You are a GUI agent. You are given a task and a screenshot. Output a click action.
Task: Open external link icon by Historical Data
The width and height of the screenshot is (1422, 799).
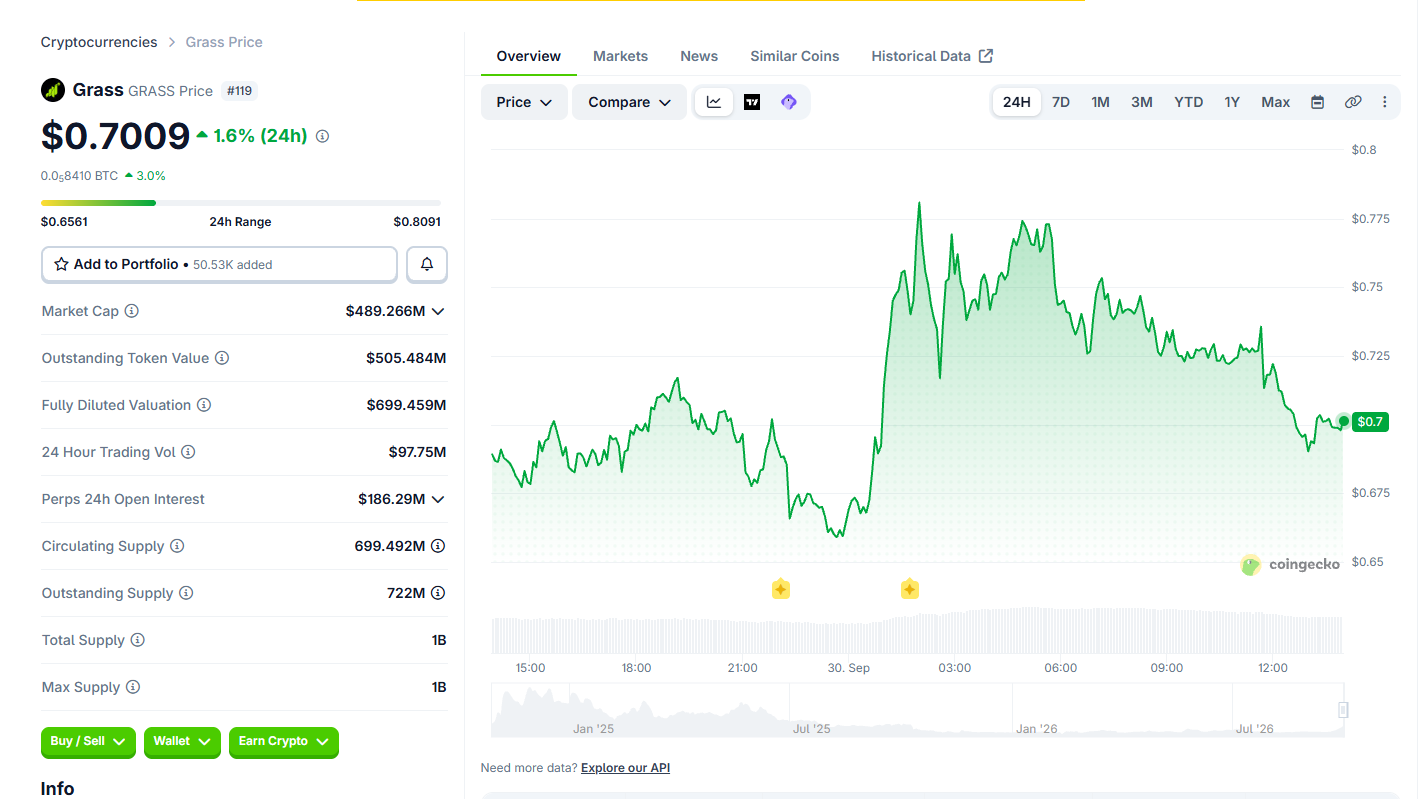986,56
